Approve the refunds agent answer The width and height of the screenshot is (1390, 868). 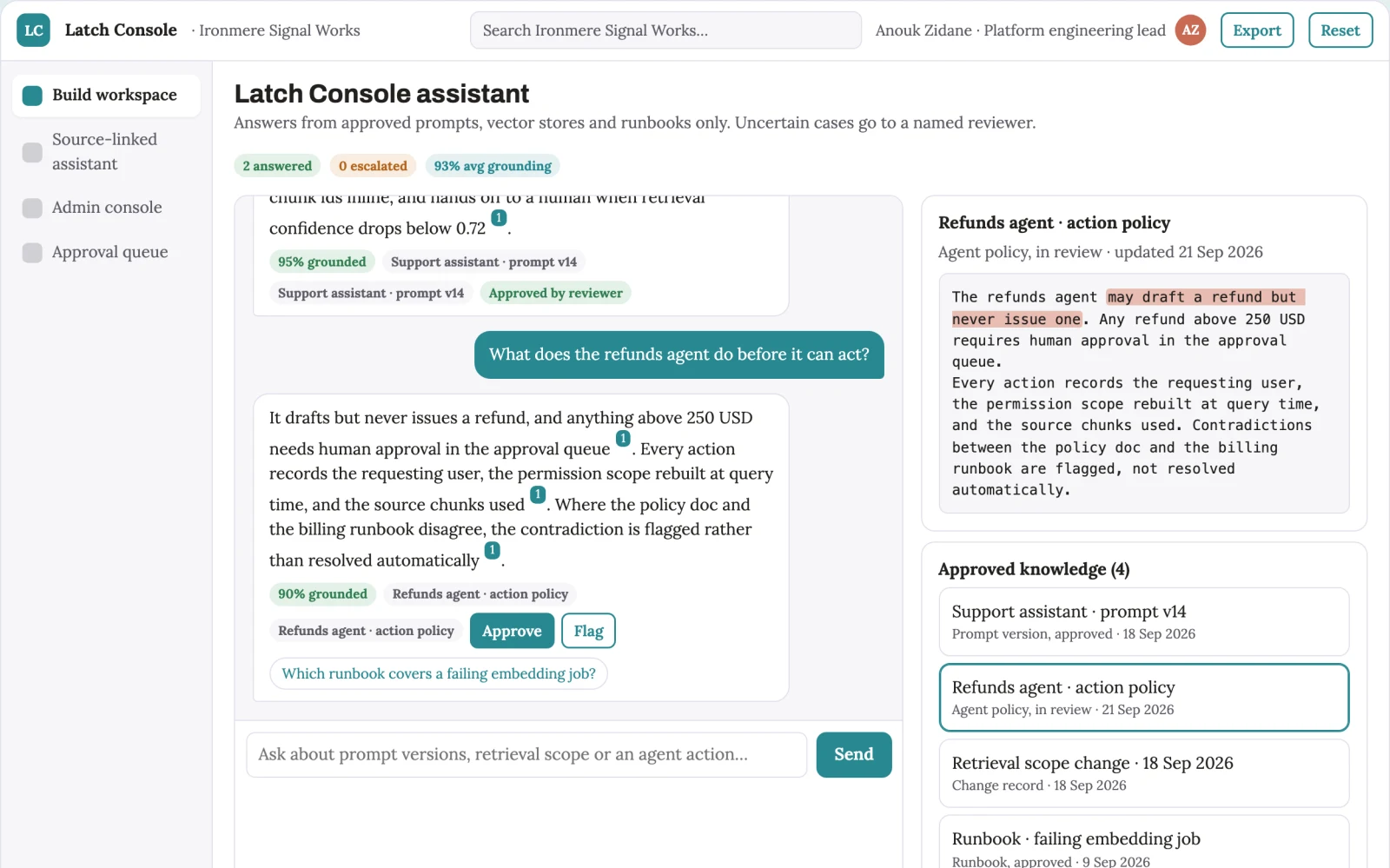click(x=512, y=631)
